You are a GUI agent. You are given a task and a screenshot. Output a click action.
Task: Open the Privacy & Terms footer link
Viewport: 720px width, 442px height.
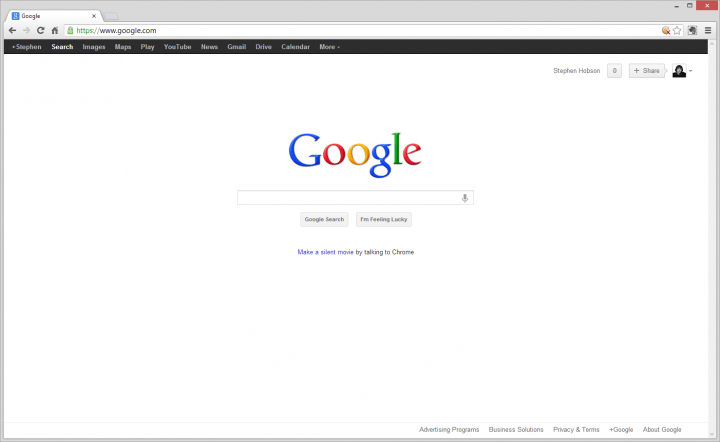click(x=576, y=430)
